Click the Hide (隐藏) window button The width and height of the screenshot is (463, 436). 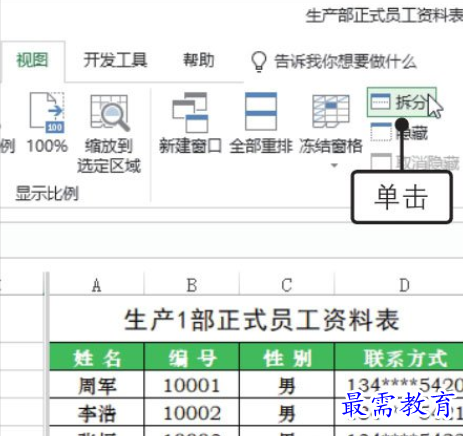point(399,133)
